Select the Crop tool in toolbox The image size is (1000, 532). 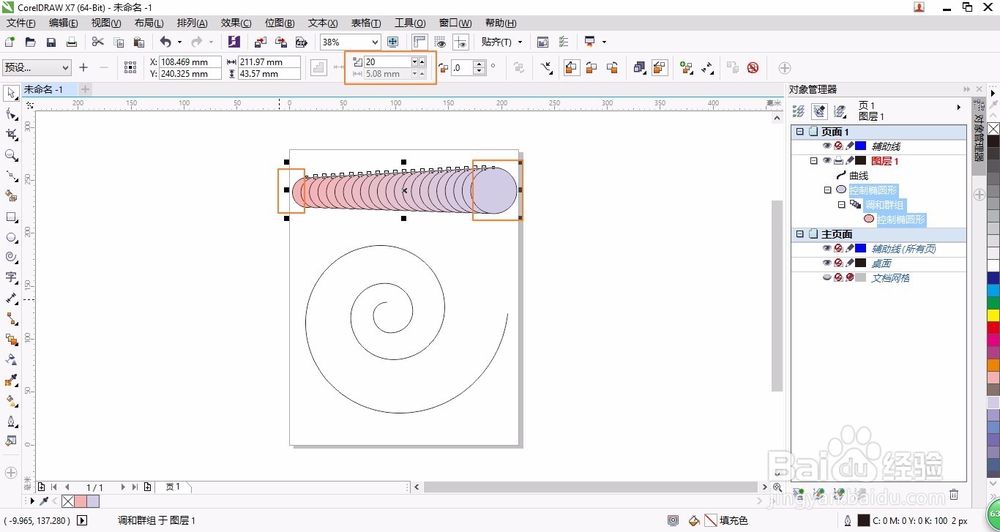point(11,135)
